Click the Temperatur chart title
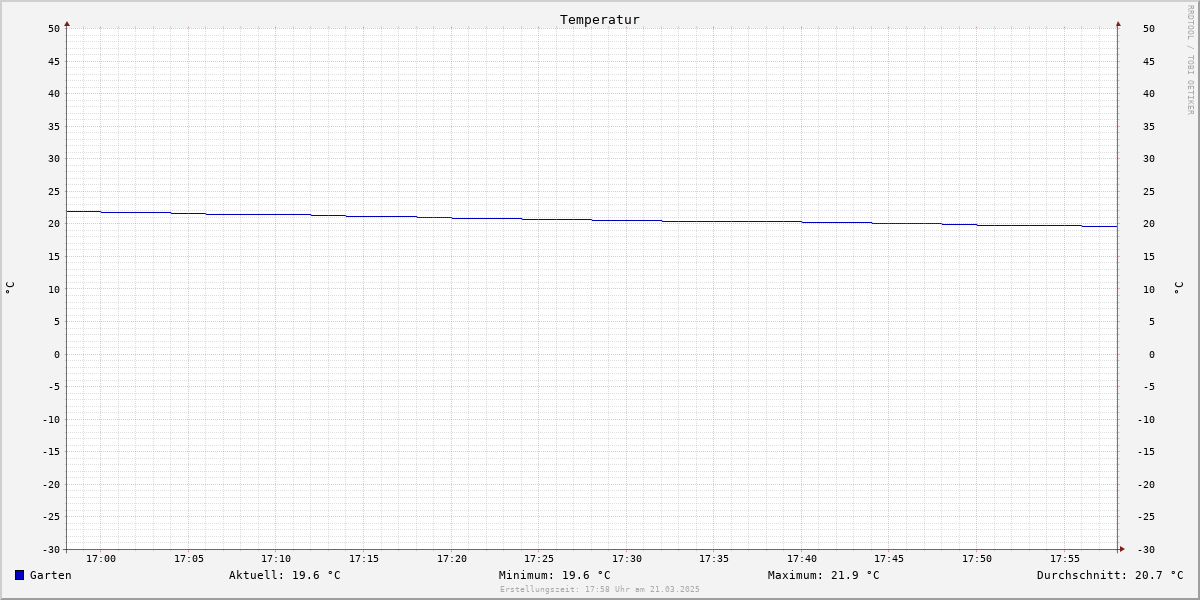1200x600 pixels. tap(600, 19)
